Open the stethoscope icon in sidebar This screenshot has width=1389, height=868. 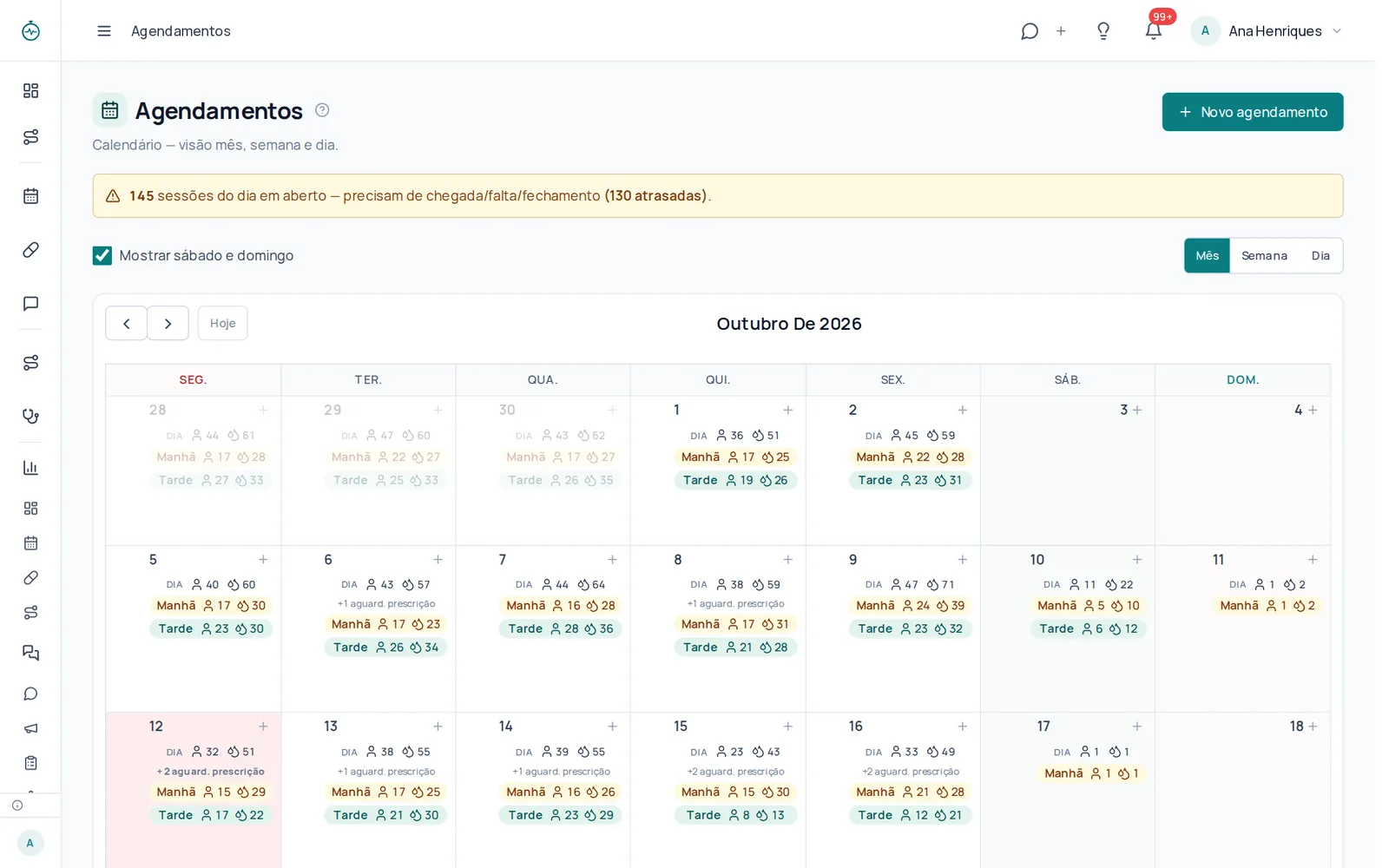point(30,416)
